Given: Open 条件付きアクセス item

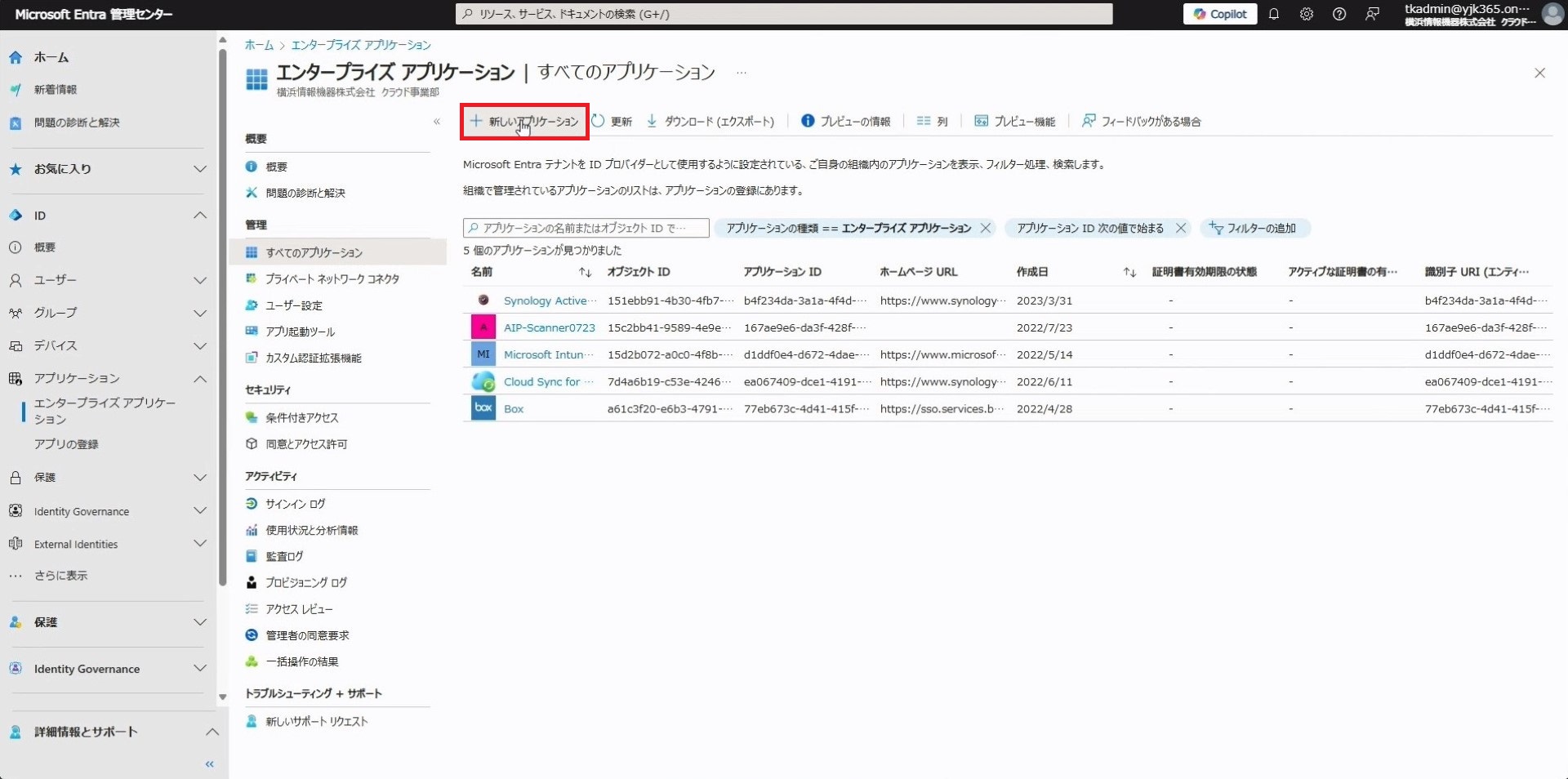Looking at the screenshot, I should tap(301, 417).
